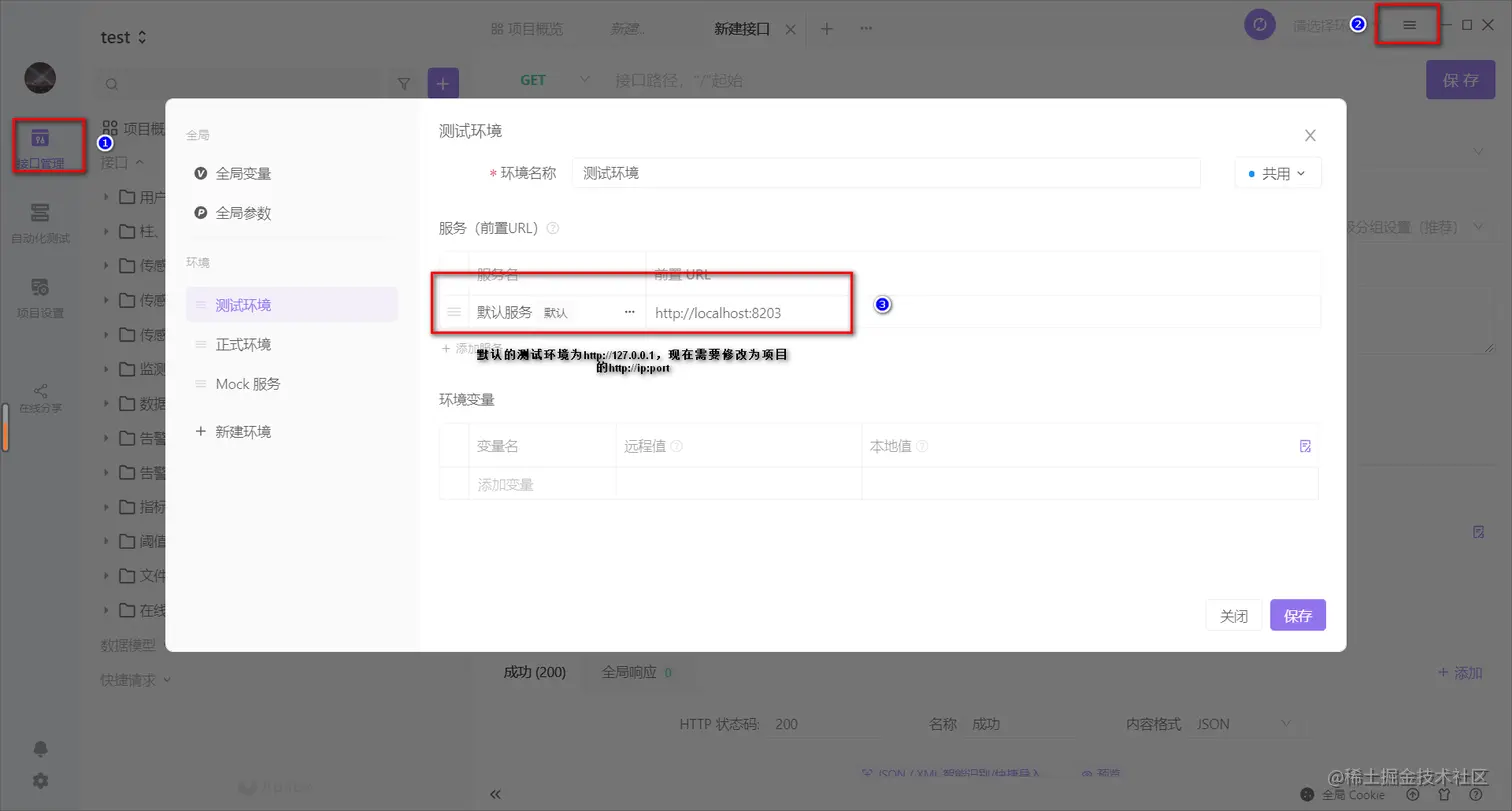Viewport: 1512px width, 811px height.
Task: Open the 共用 sharing dropdown
Action: click(1278, 173)
